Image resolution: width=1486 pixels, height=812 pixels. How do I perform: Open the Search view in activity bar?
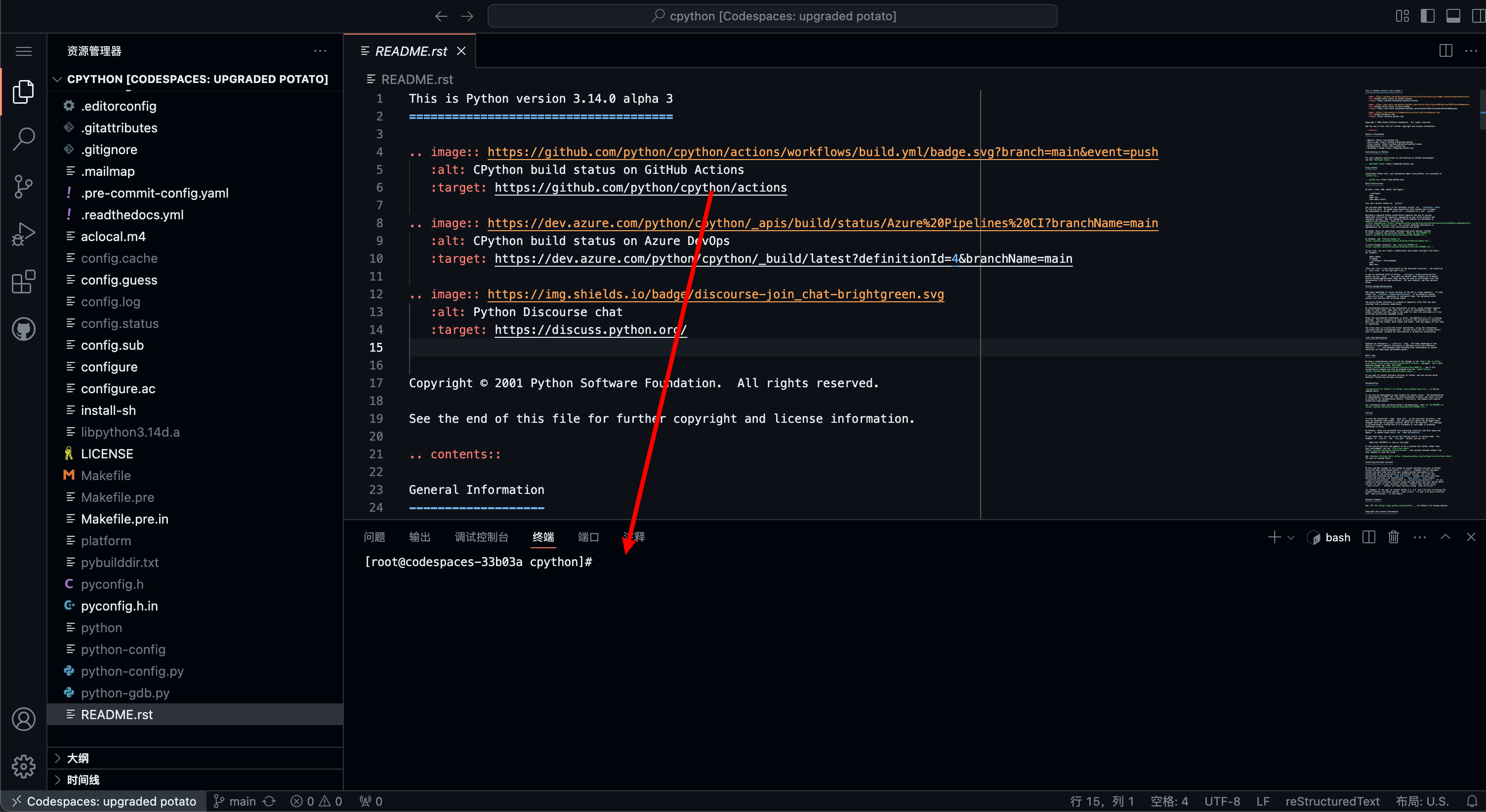coord(24,138)
